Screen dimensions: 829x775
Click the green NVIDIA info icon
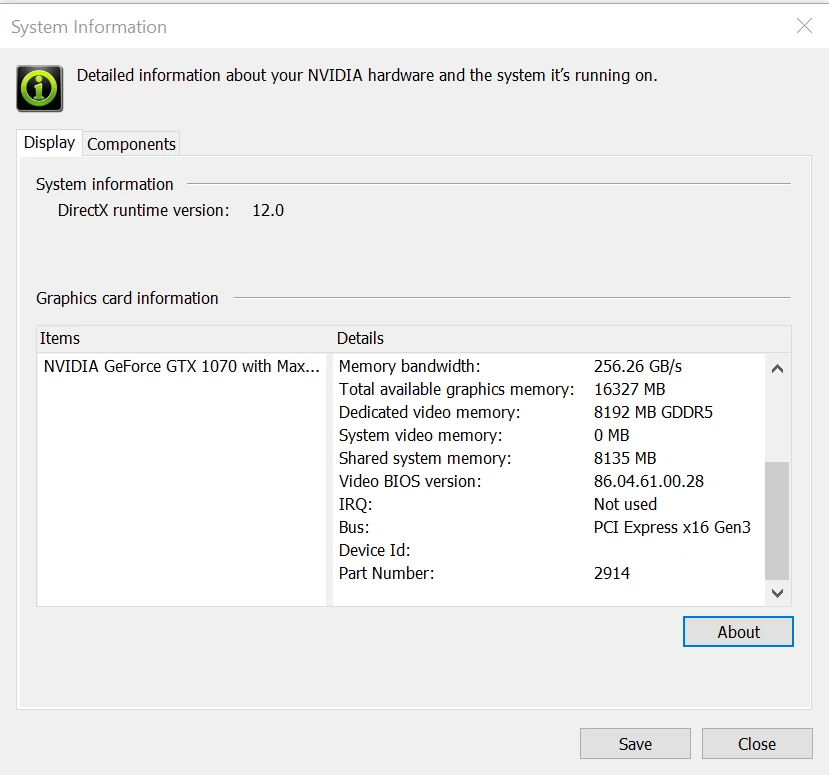40,88
